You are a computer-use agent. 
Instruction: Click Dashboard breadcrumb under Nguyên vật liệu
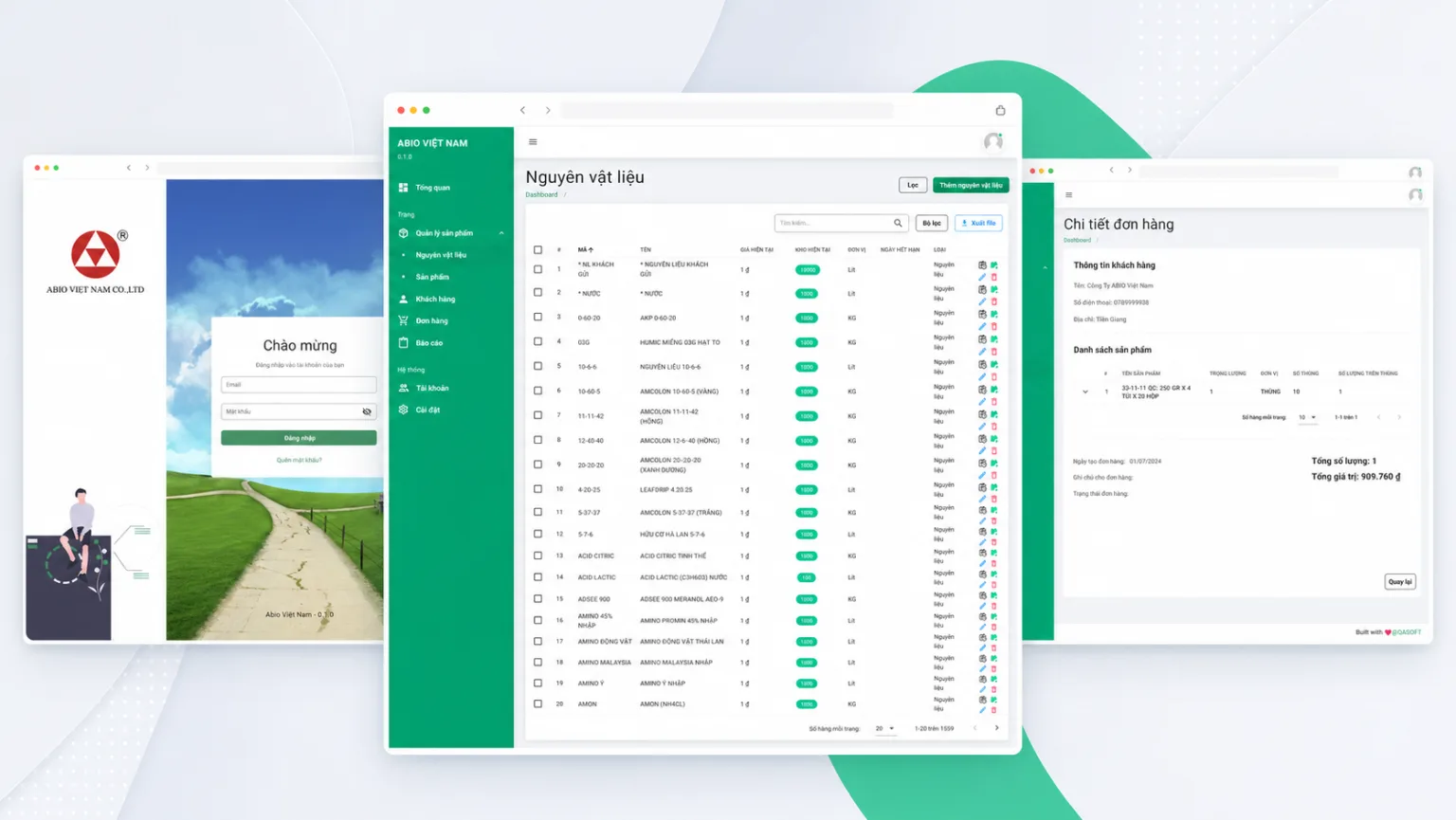(x=541, y=195)
